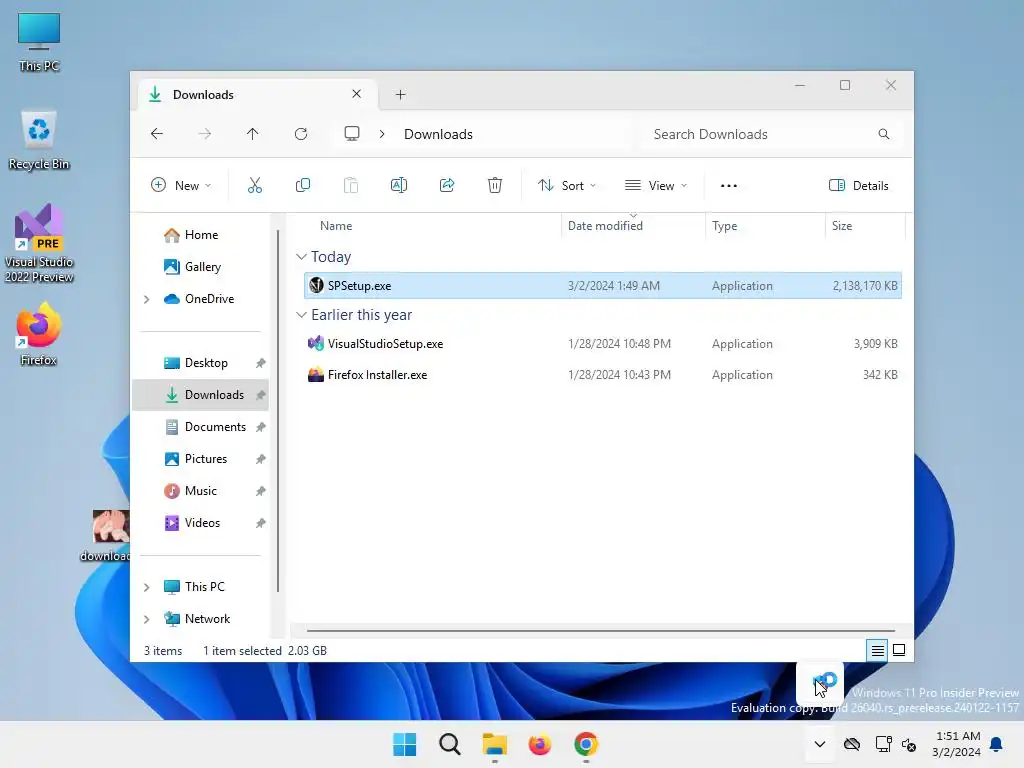Click the Search Downloads field
This screenshot has height=768, width=1024.
(773, 134)
